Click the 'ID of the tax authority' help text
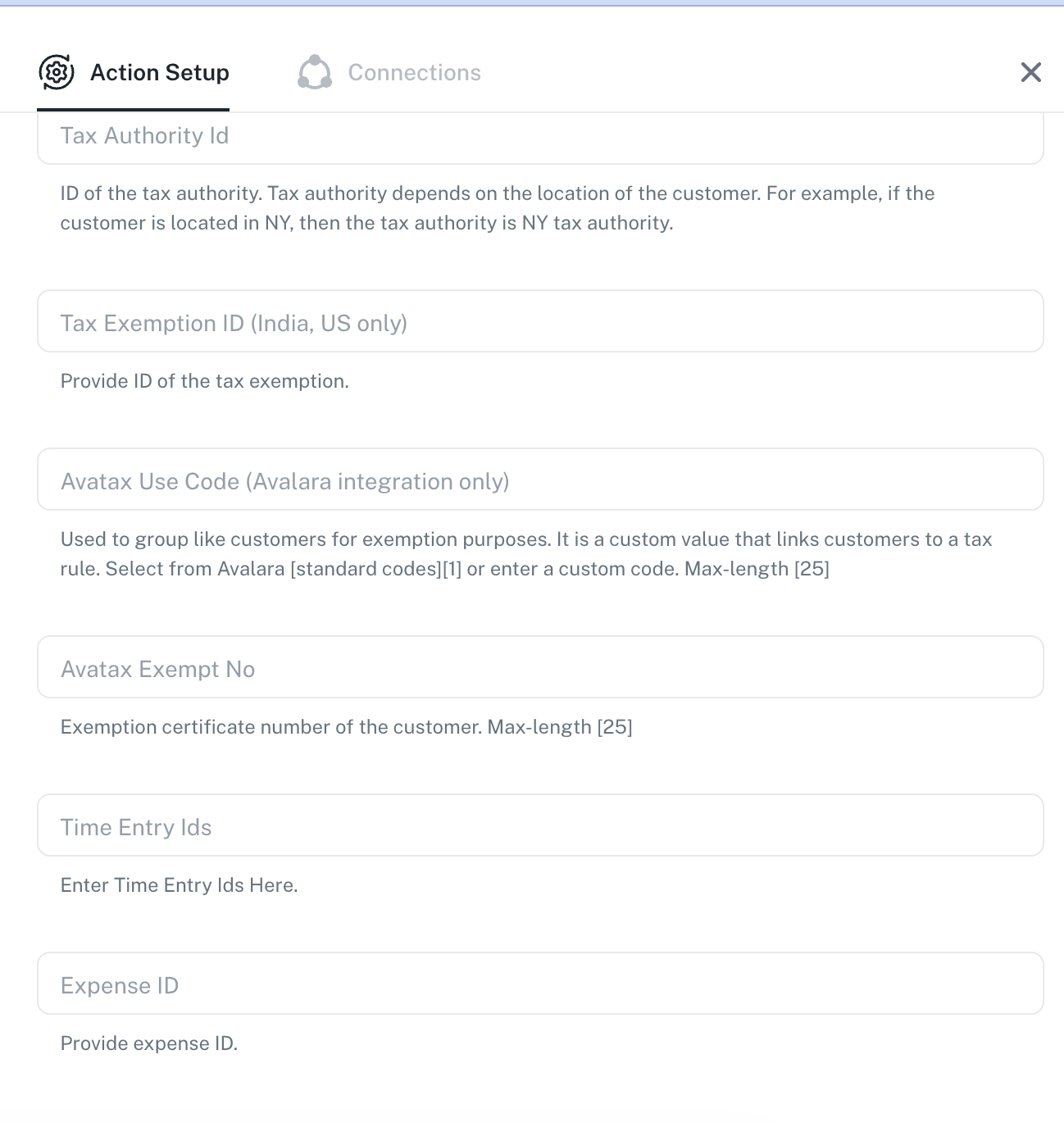 click(497, 193)
